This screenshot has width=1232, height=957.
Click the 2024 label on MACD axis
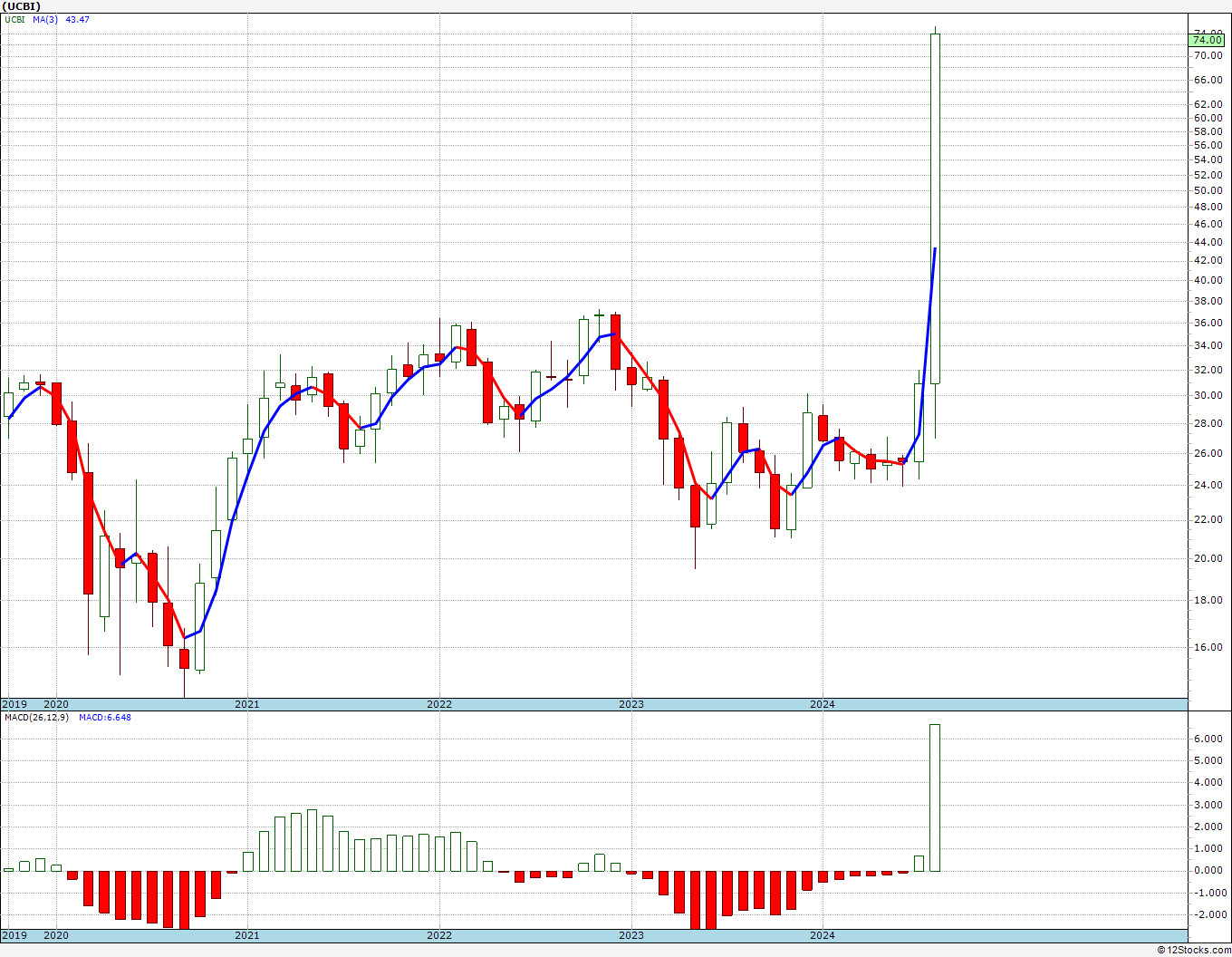[823, 935]
